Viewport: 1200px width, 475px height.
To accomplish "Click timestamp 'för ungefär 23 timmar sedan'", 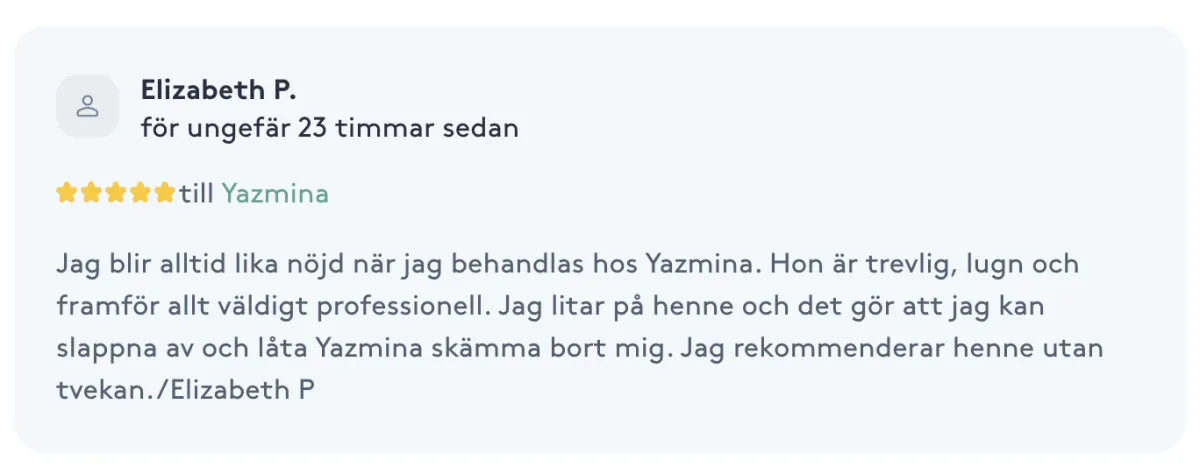I will click(330, 129).
